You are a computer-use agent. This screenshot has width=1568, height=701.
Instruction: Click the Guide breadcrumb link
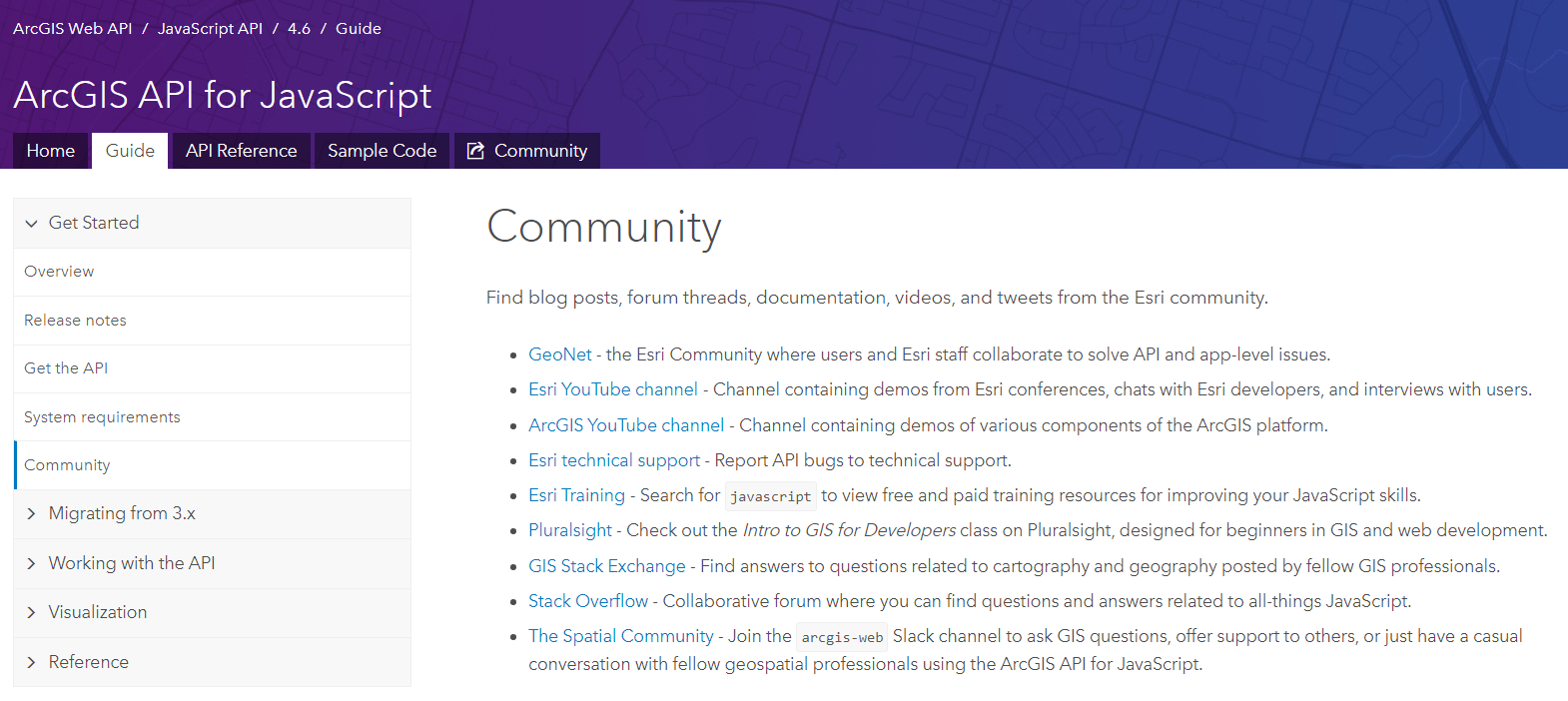click(x=359, y=29)
